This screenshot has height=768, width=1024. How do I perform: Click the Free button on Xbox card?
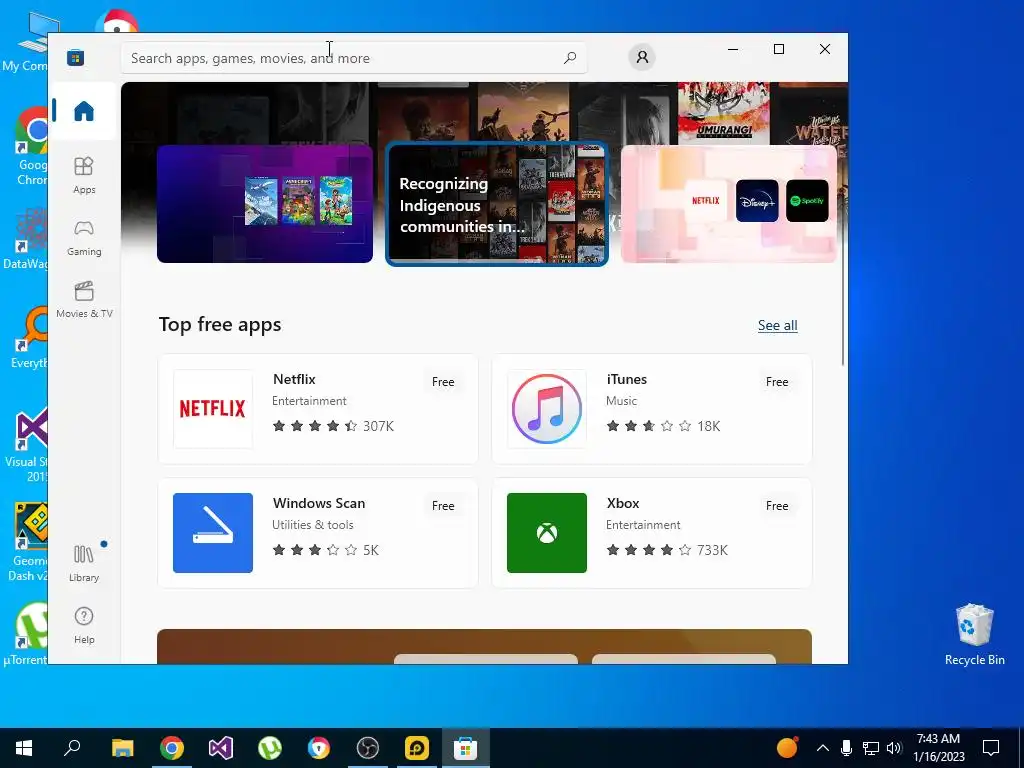pos(777,506)
